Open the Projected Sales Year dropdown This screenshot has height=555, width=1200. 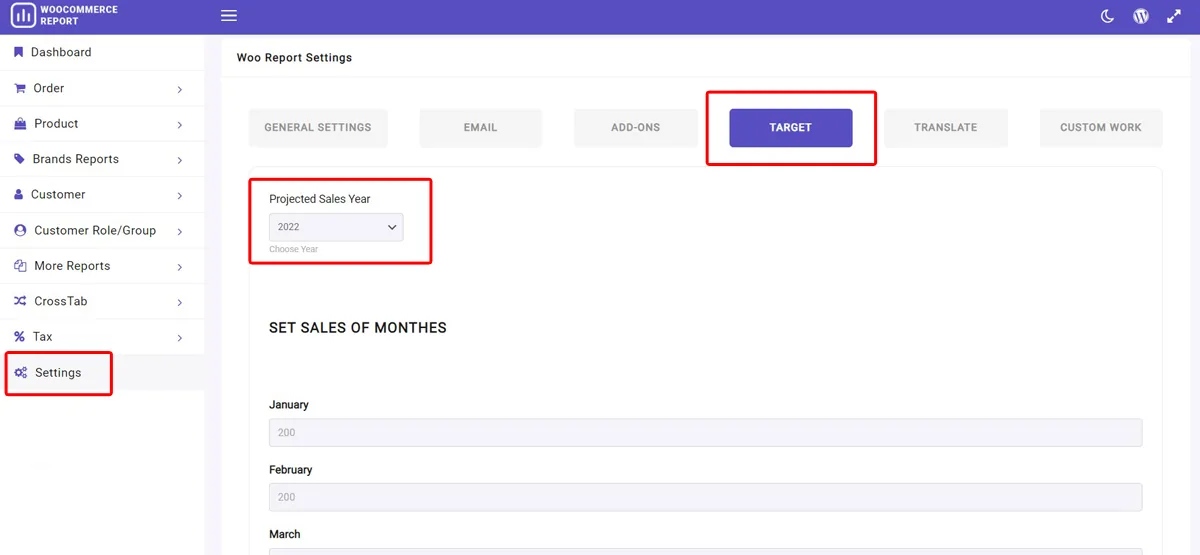pyautogui.click(x=336, y=227)
